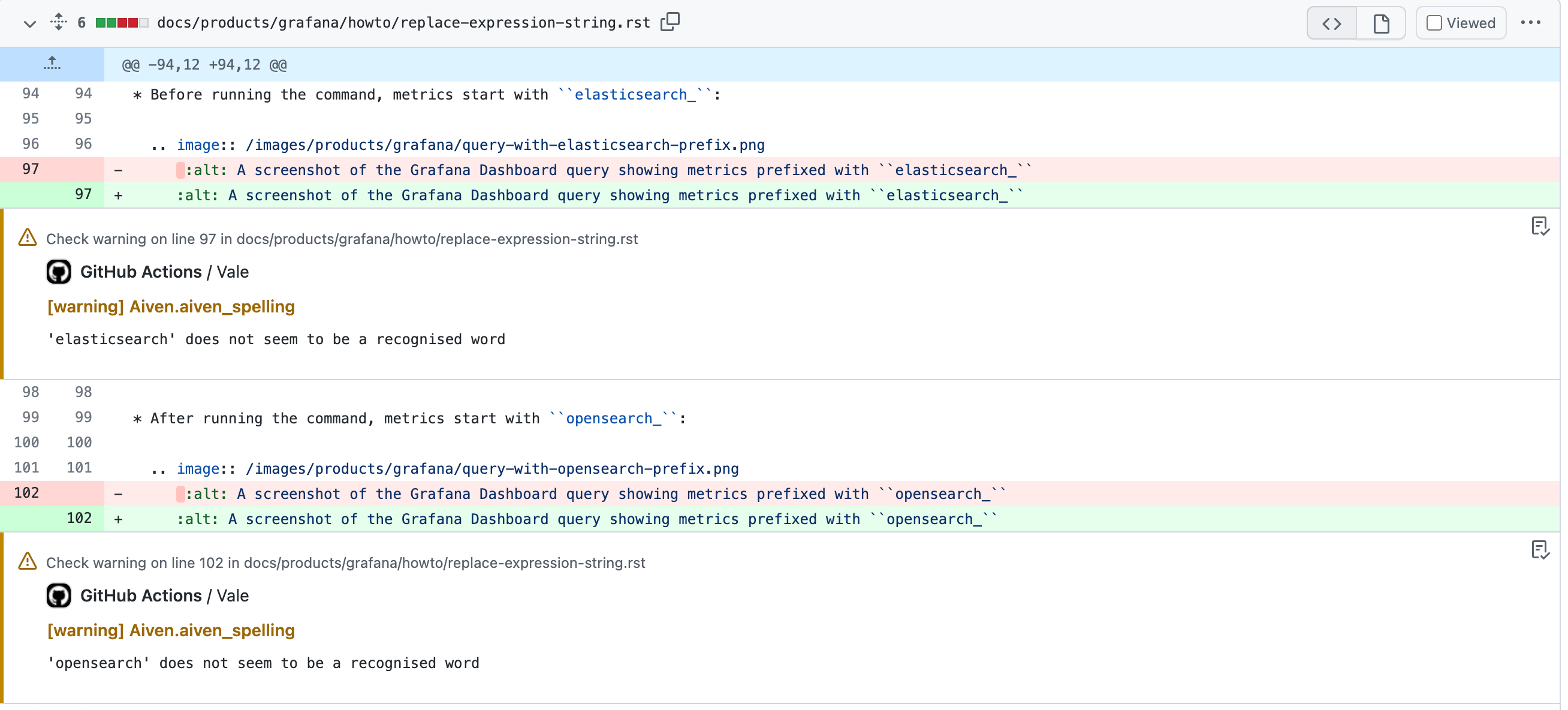Switch to the source diff view
This screenshot has height=710, width=1568.
1331,23
